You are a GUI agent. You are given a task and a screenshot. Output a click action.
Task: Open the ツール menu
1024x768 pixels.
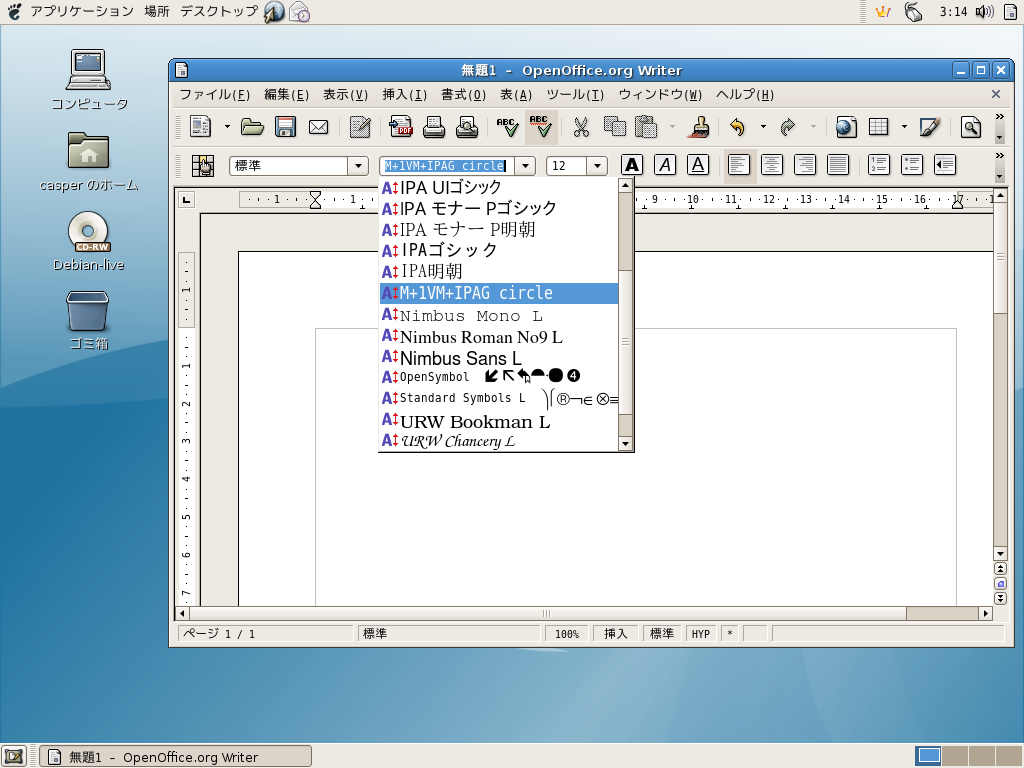click(x=575, y=95)
